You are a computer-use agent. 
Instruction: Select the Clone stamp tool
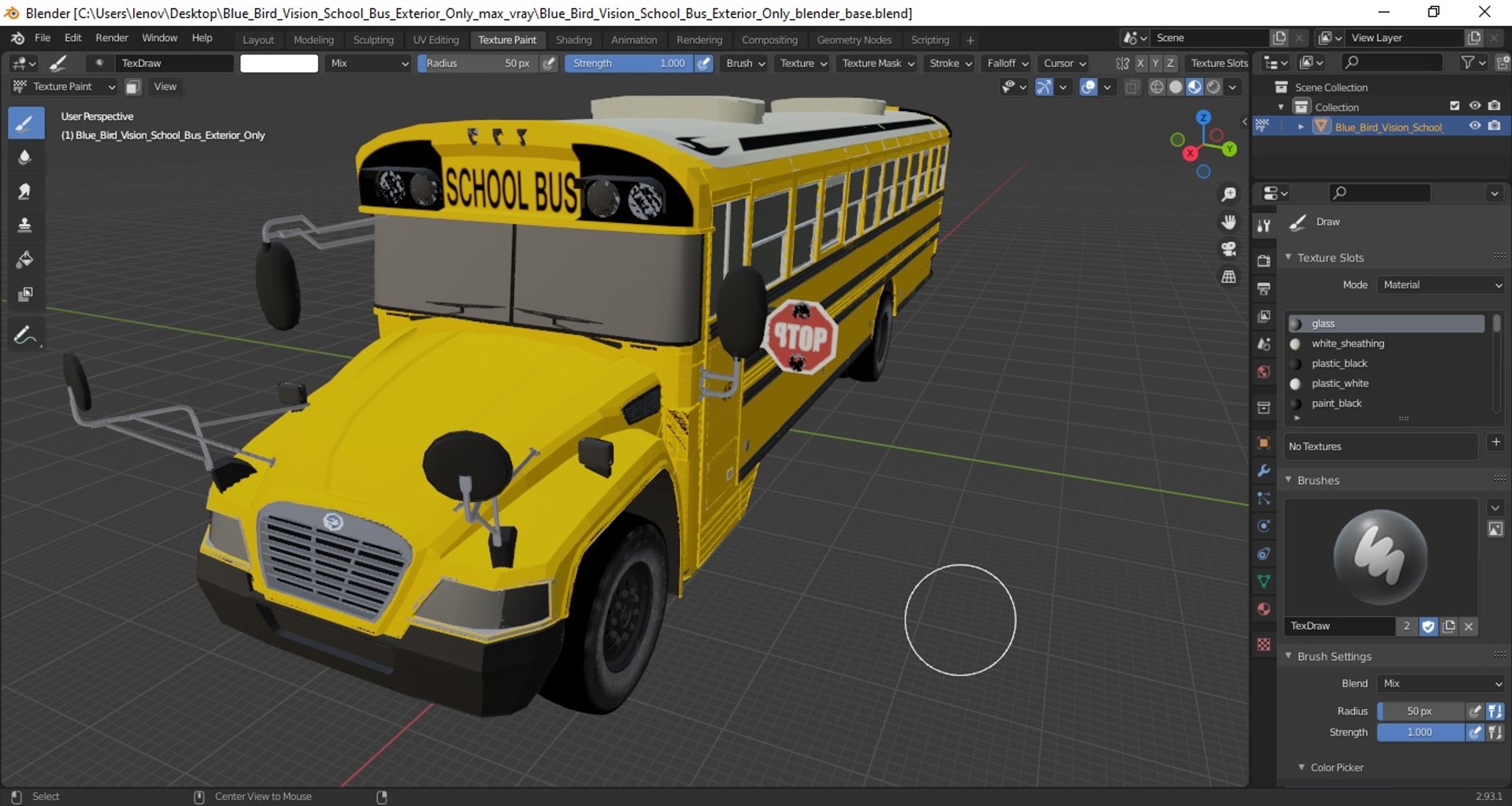[25, 225]
